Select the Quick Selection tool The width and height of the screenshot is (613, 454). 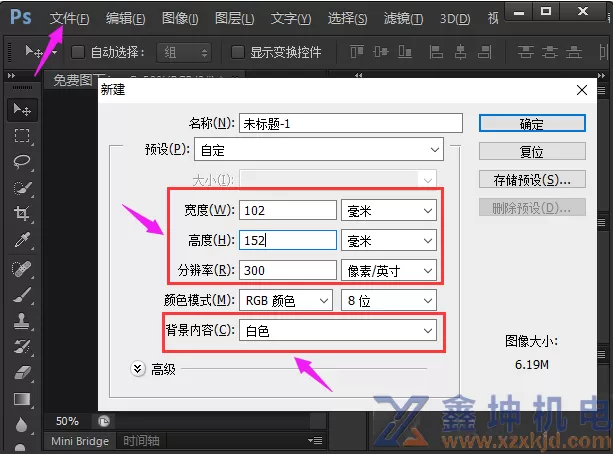click(22, 188)
